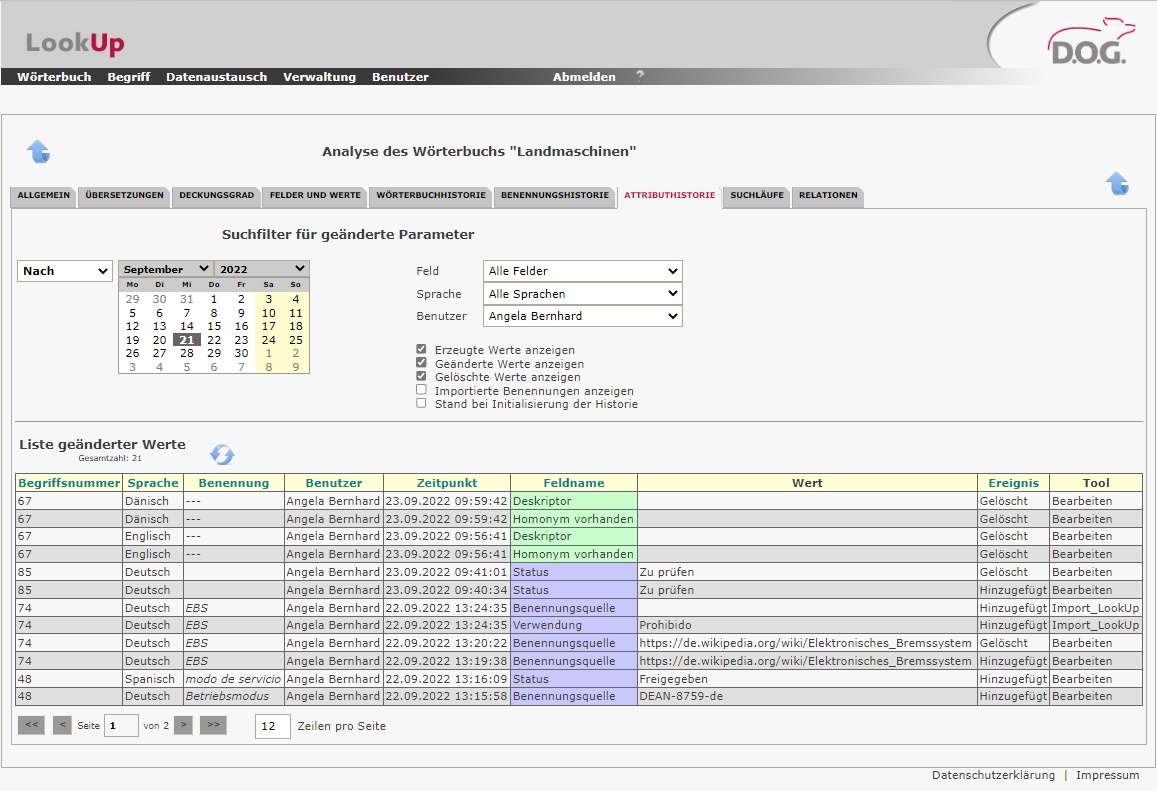
Task: Click the Zeilen pro Seite input field
Action: pos(272,726)
